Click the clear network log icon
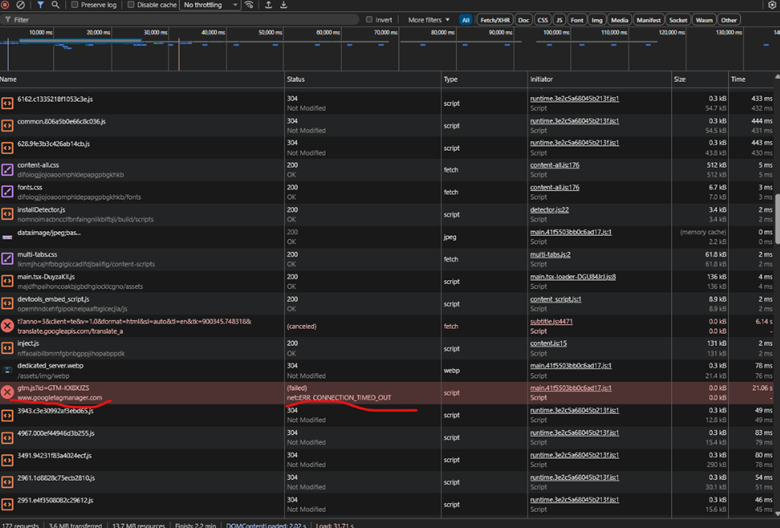 pos(21,5)
